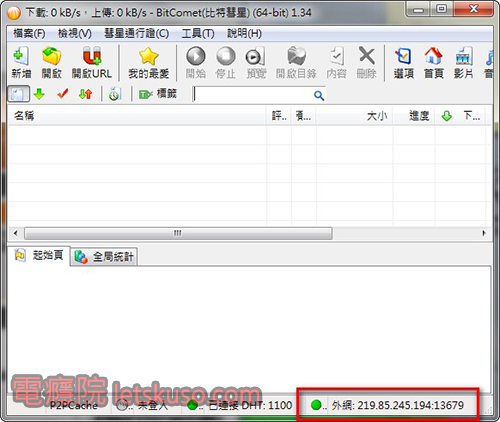Image resolution: width=500 pixels, height=422 pixels.
Task: Switch to the 全局統計 tab
Action: point(104,257)
